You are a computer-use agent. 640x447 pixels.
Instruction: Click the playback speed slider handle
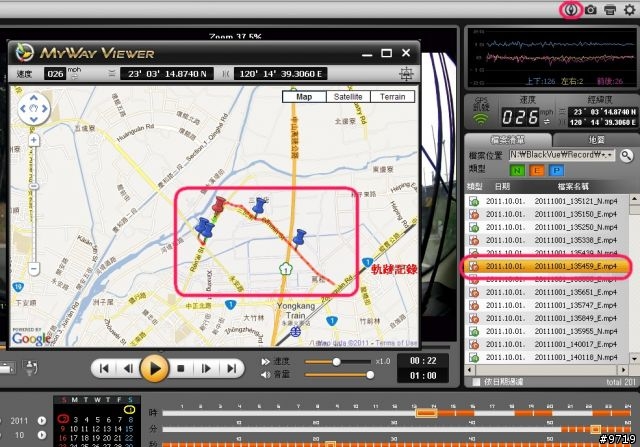click(x=336, y=362)
